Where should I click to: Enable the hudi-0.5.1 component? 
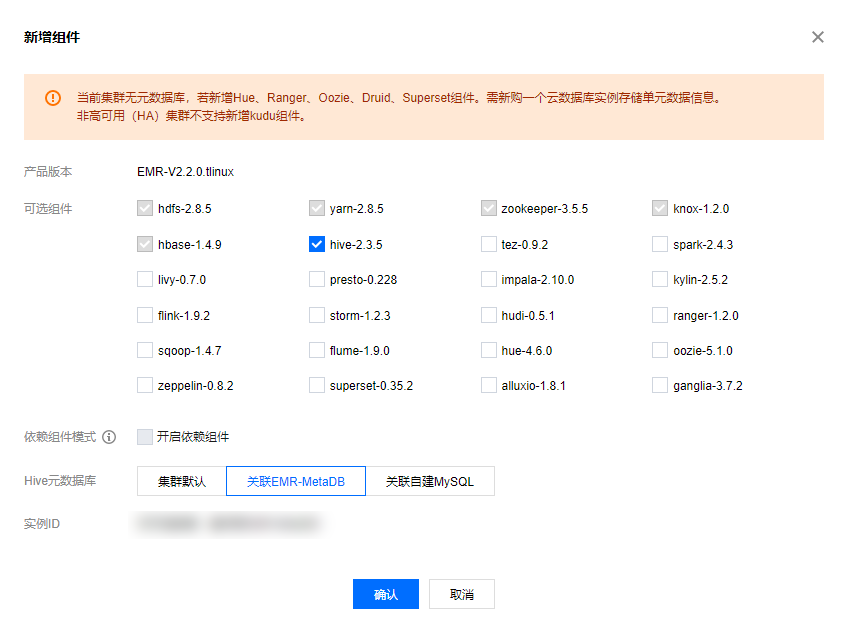coord(488,314)
